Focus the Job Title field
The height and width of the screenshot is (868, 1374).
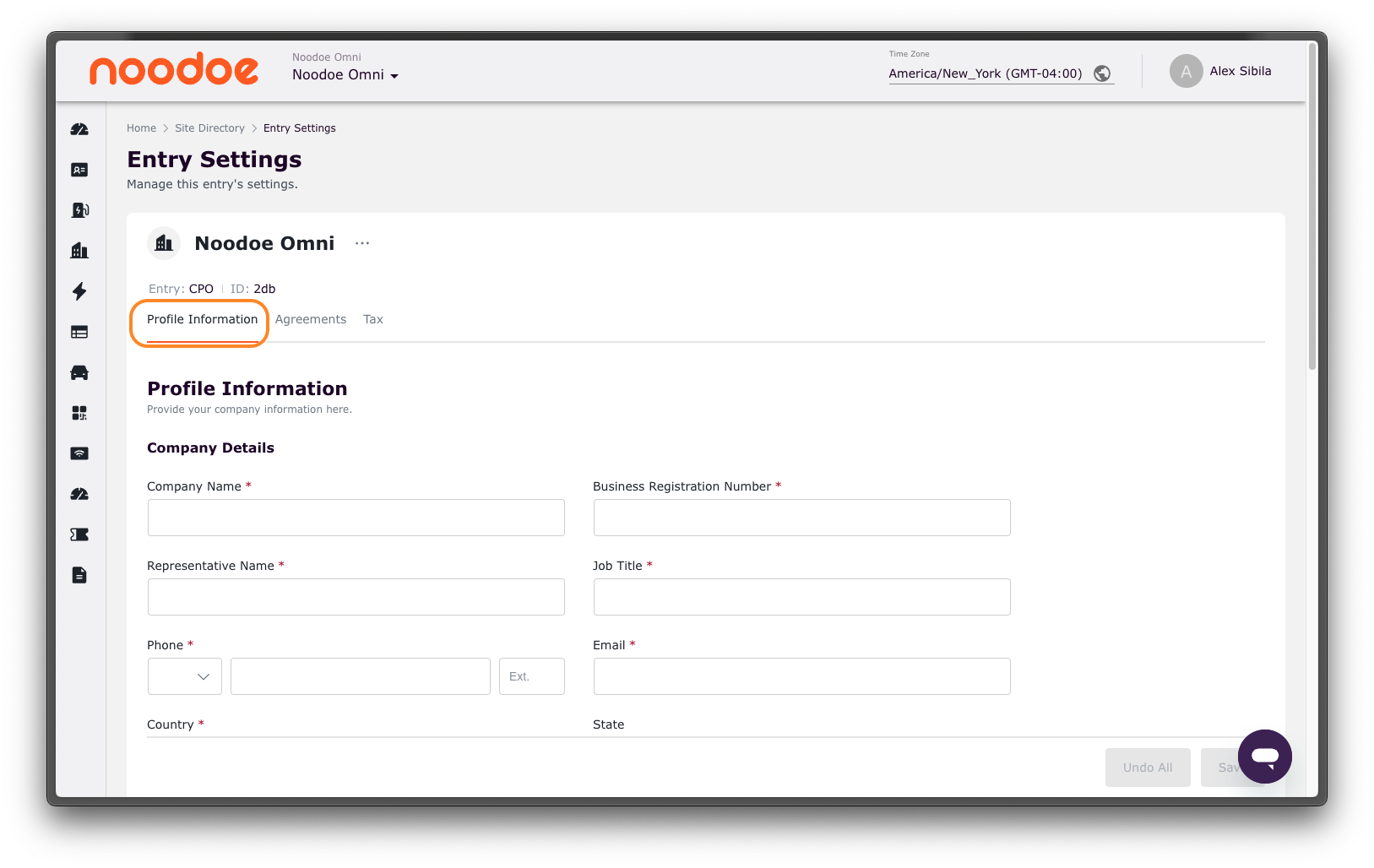[x=802, y=597]
